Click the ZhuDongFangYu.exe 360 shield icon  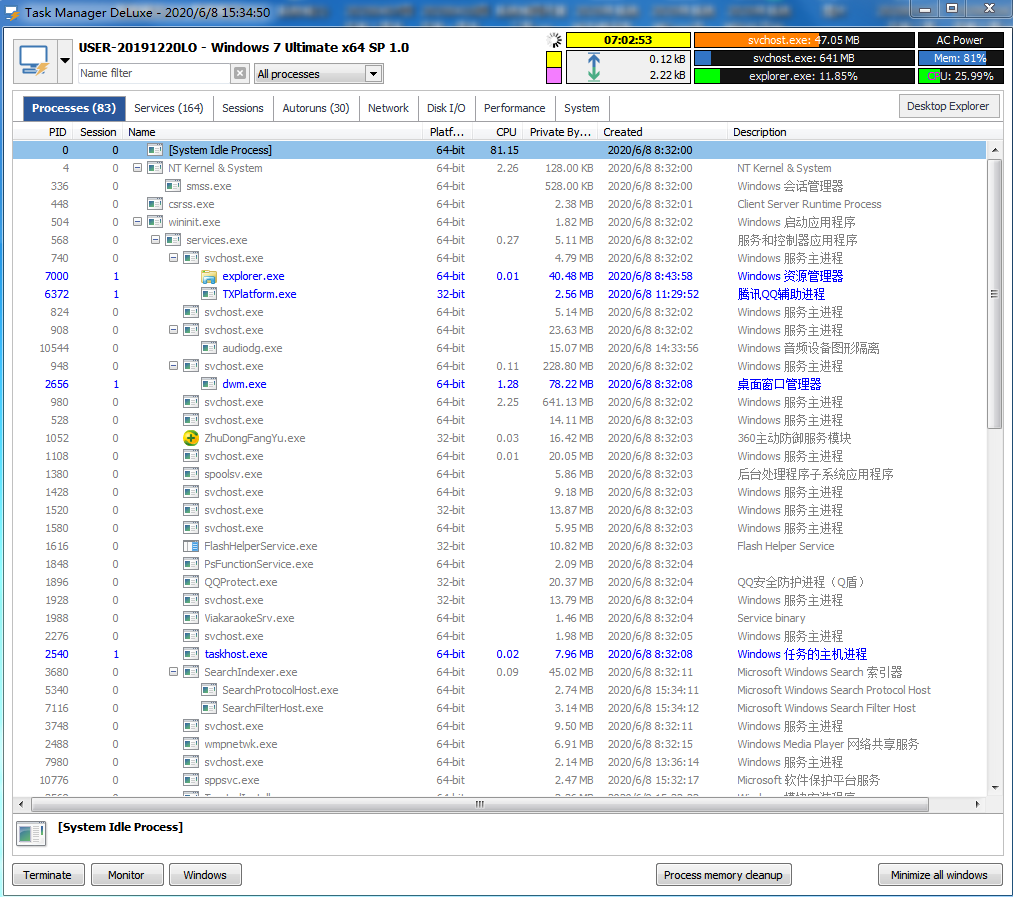click(191, 438)
